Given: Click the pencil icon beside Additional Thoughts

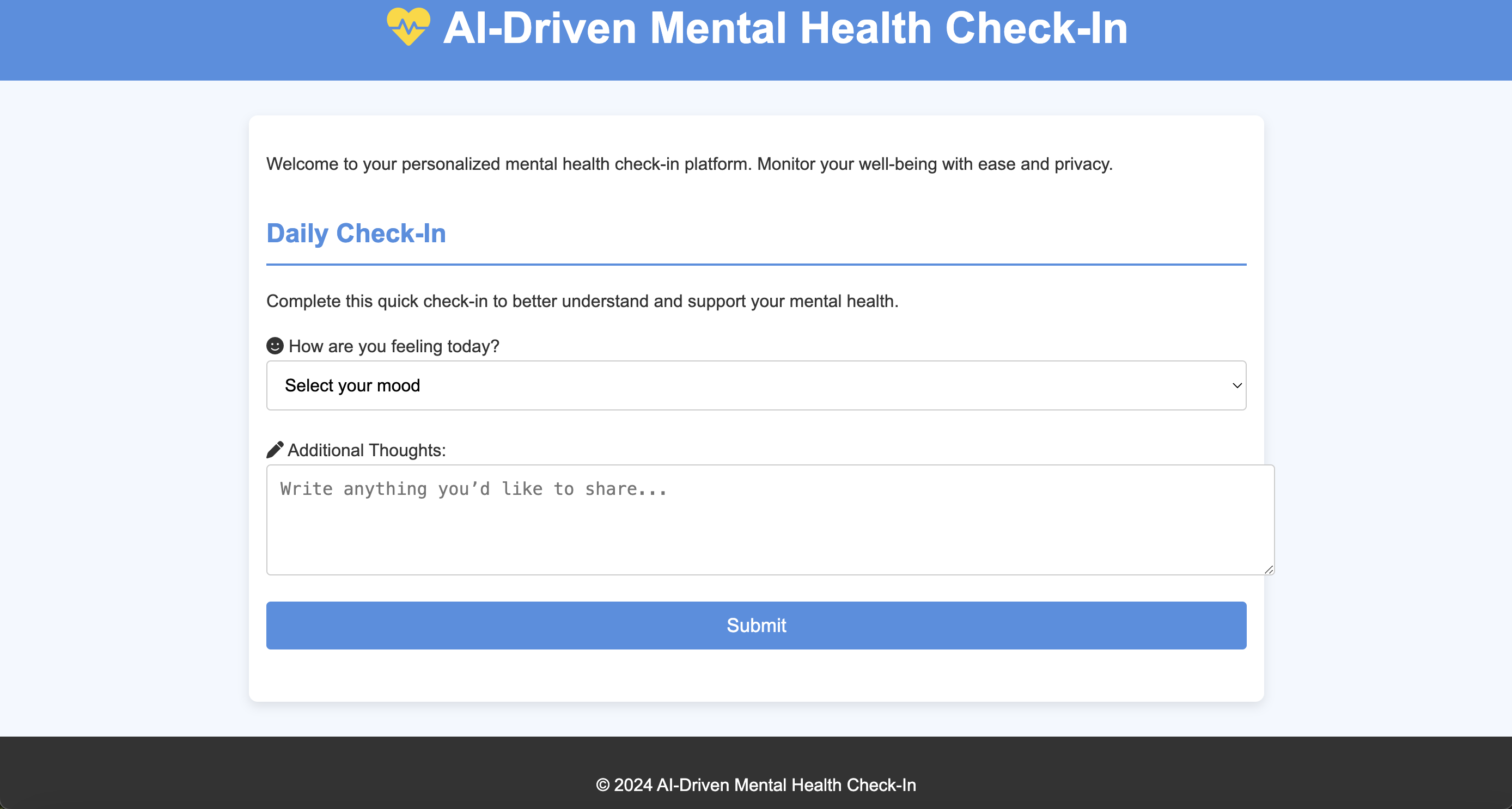Looking at the screenshot, I should pyautogui.click(x=275, y=449).
